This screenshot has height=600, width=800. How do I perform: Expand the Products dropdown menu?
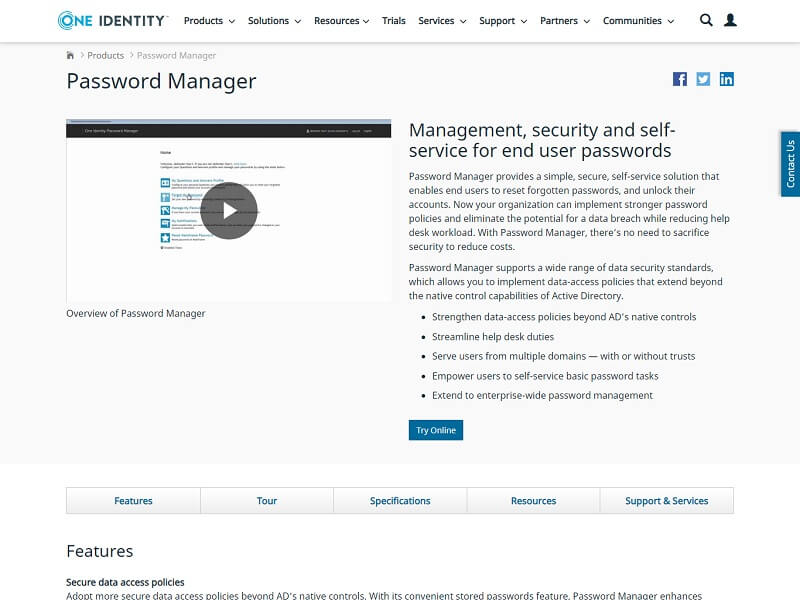click(x=209, y=21)
